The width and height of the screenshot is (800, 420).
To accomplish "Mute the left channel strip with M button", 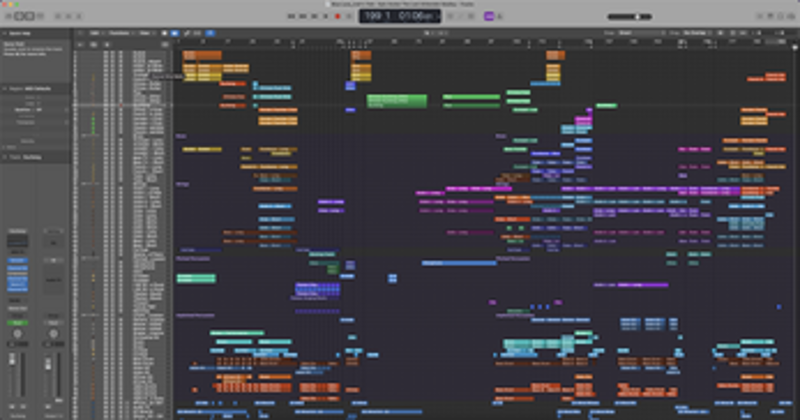I will point(12,407).
